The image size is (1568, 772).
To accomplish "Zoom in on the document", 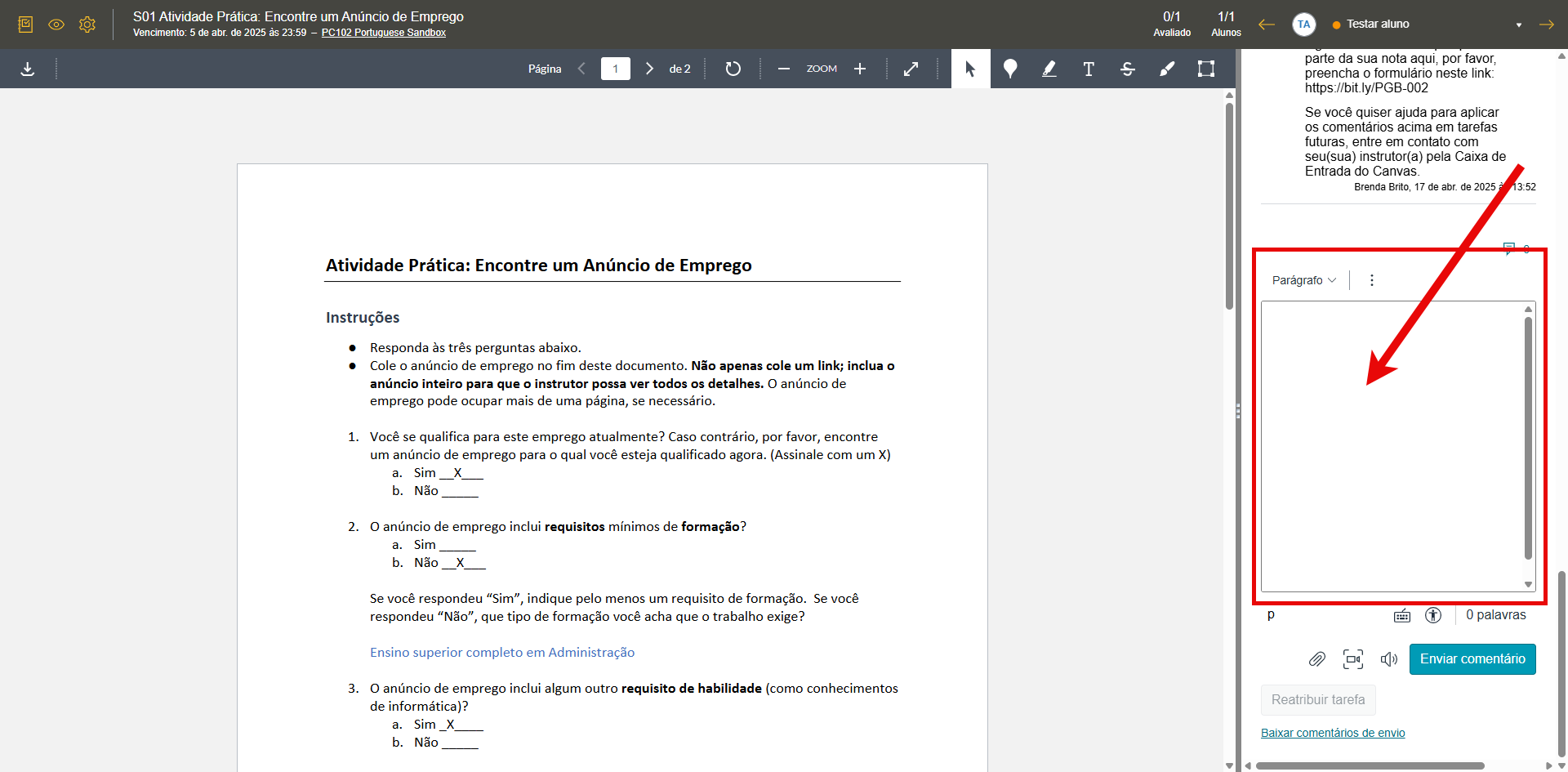I will point(860,69).
